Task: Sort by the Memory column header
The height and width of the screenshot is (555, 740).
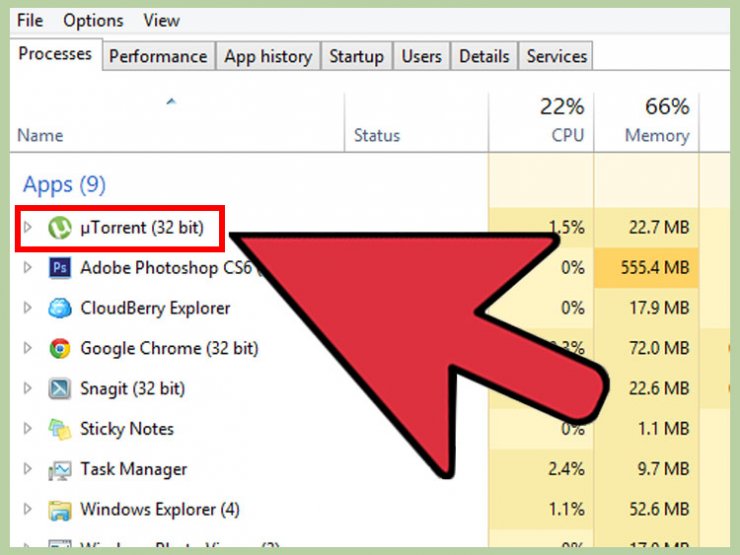Action: pos(646,123)
